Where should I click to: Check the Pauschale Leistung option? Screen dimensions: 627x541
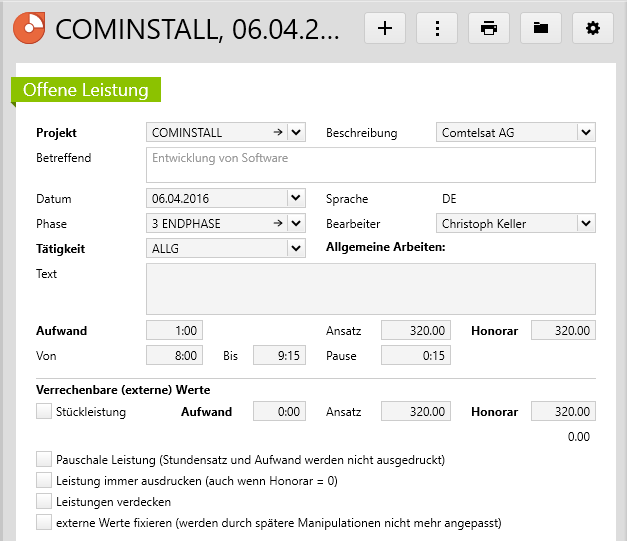(x=43, y=459)
